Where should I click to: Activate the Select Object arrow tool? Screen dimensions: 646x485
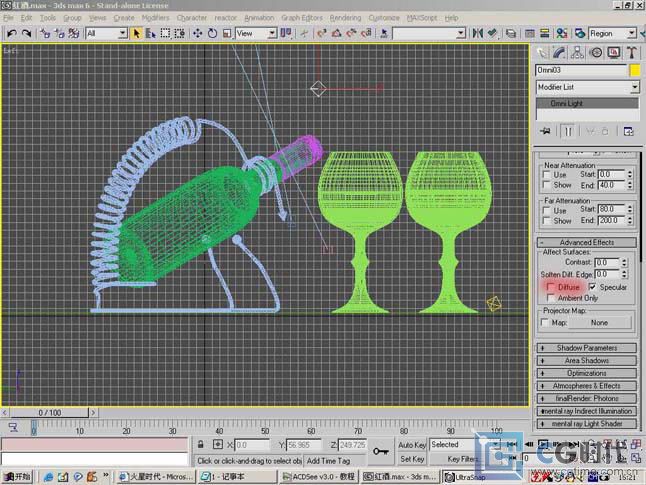coord(136,33)
